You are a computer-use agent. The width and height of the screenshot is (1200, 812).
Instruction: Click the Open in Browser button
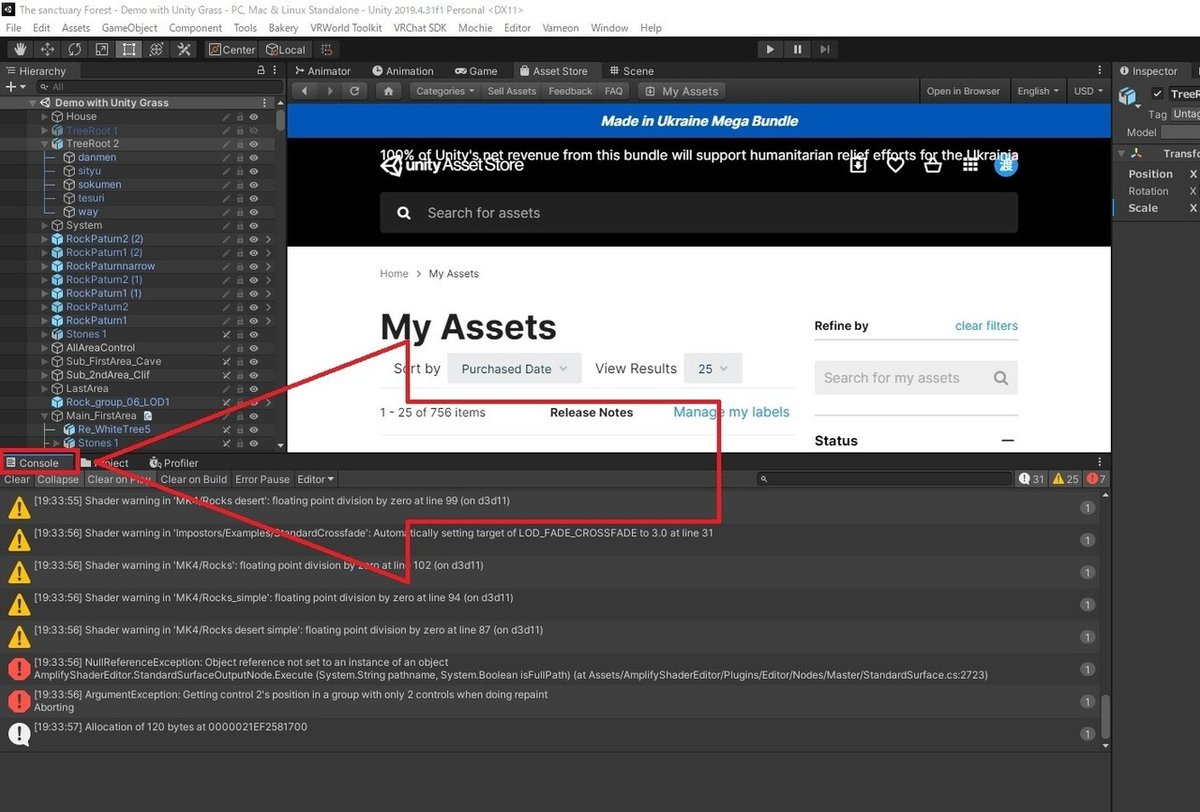click(x=963, y=91)
